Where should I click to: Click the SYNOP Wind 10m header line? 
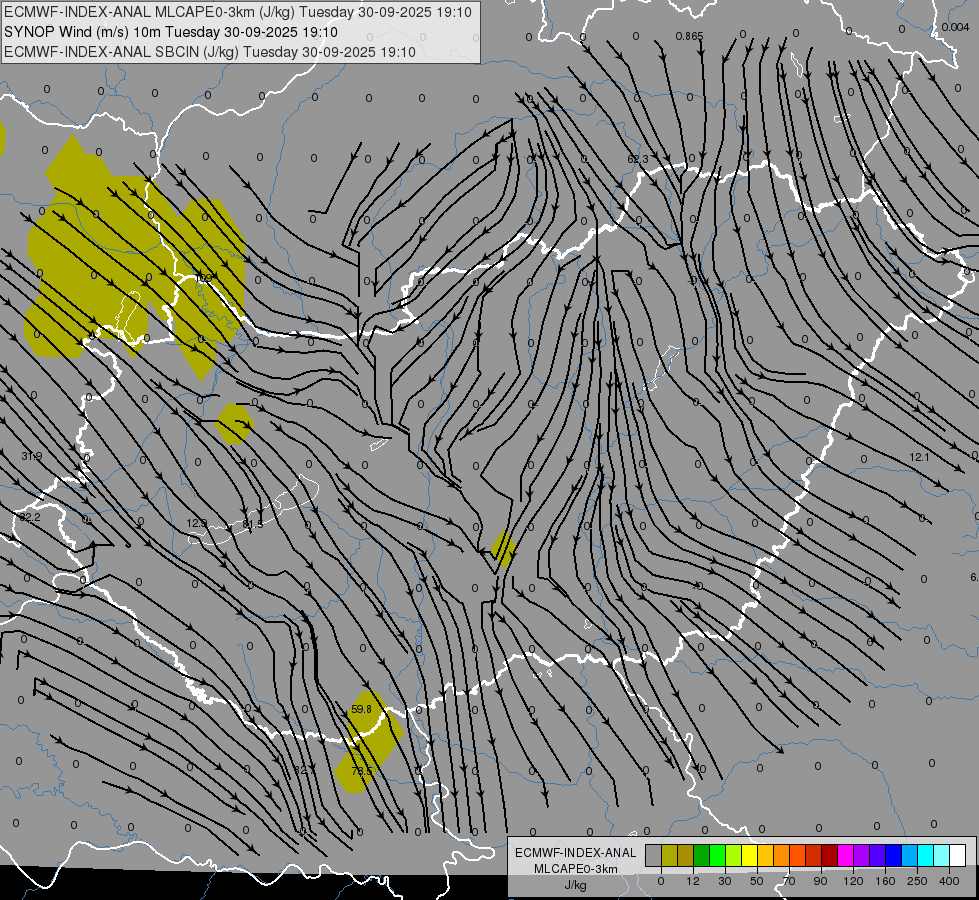pos(170,32)
